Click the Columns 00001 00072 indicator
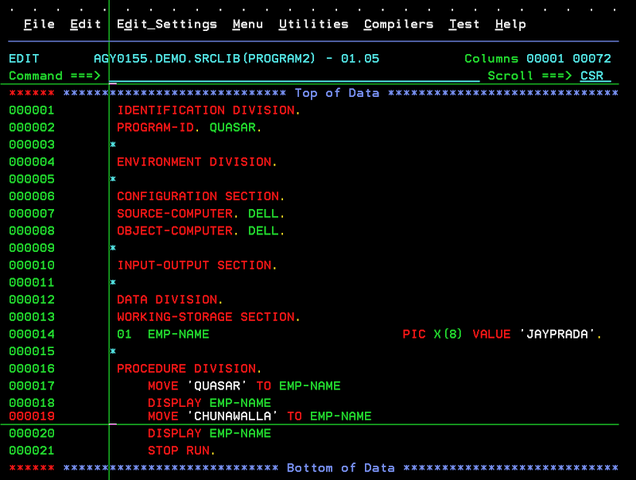The width and height of the screenshot is (636, 480). click(537, 59)
